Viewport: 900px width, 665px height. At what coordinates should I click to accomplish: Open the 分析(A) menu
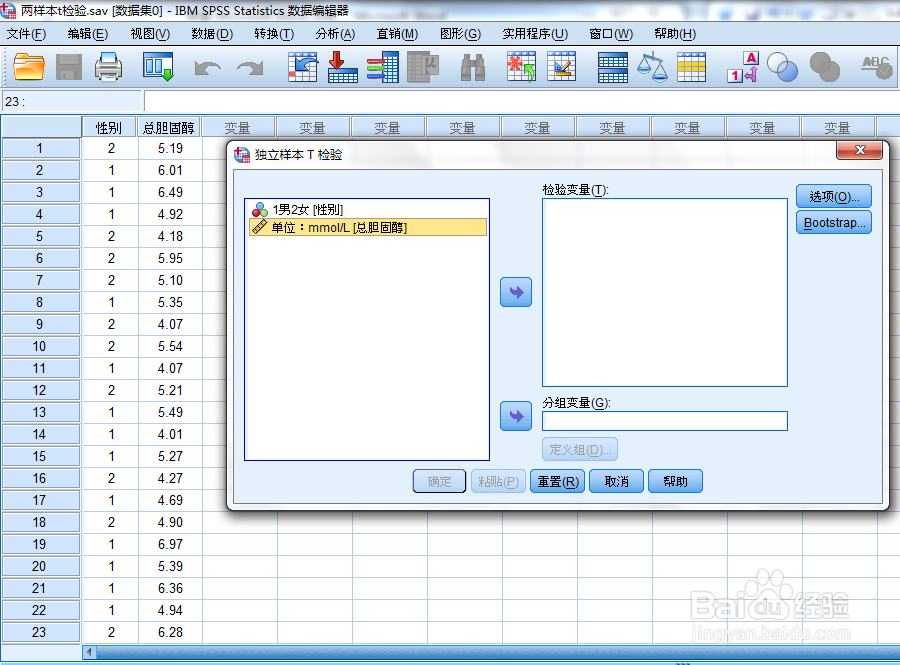click(335, 34)
